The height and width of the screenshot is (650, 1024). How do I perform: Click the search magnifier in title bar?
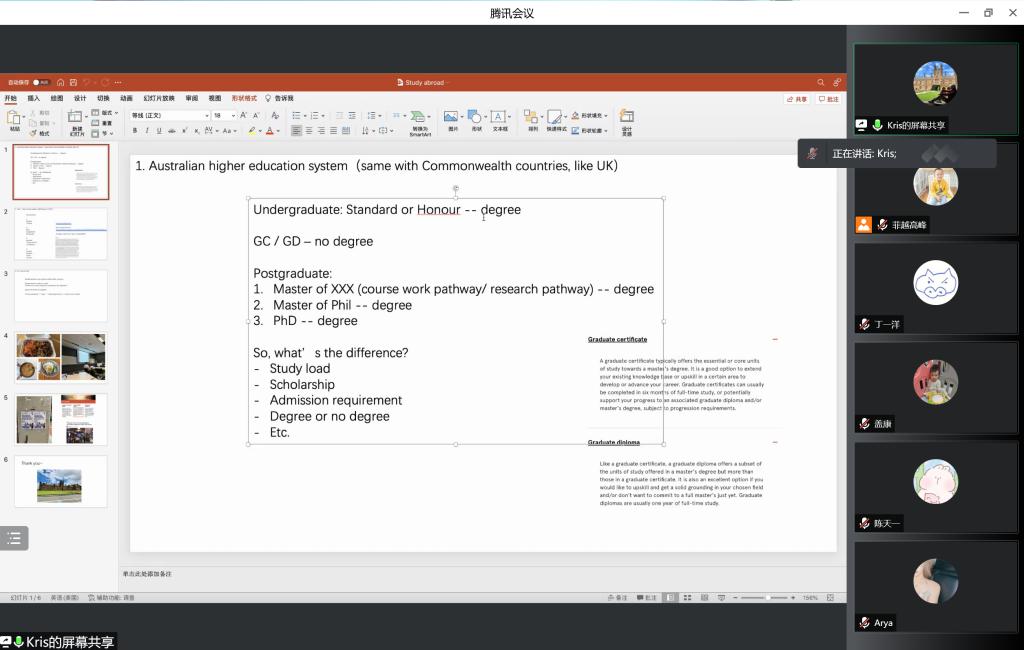tap(821, 82)
